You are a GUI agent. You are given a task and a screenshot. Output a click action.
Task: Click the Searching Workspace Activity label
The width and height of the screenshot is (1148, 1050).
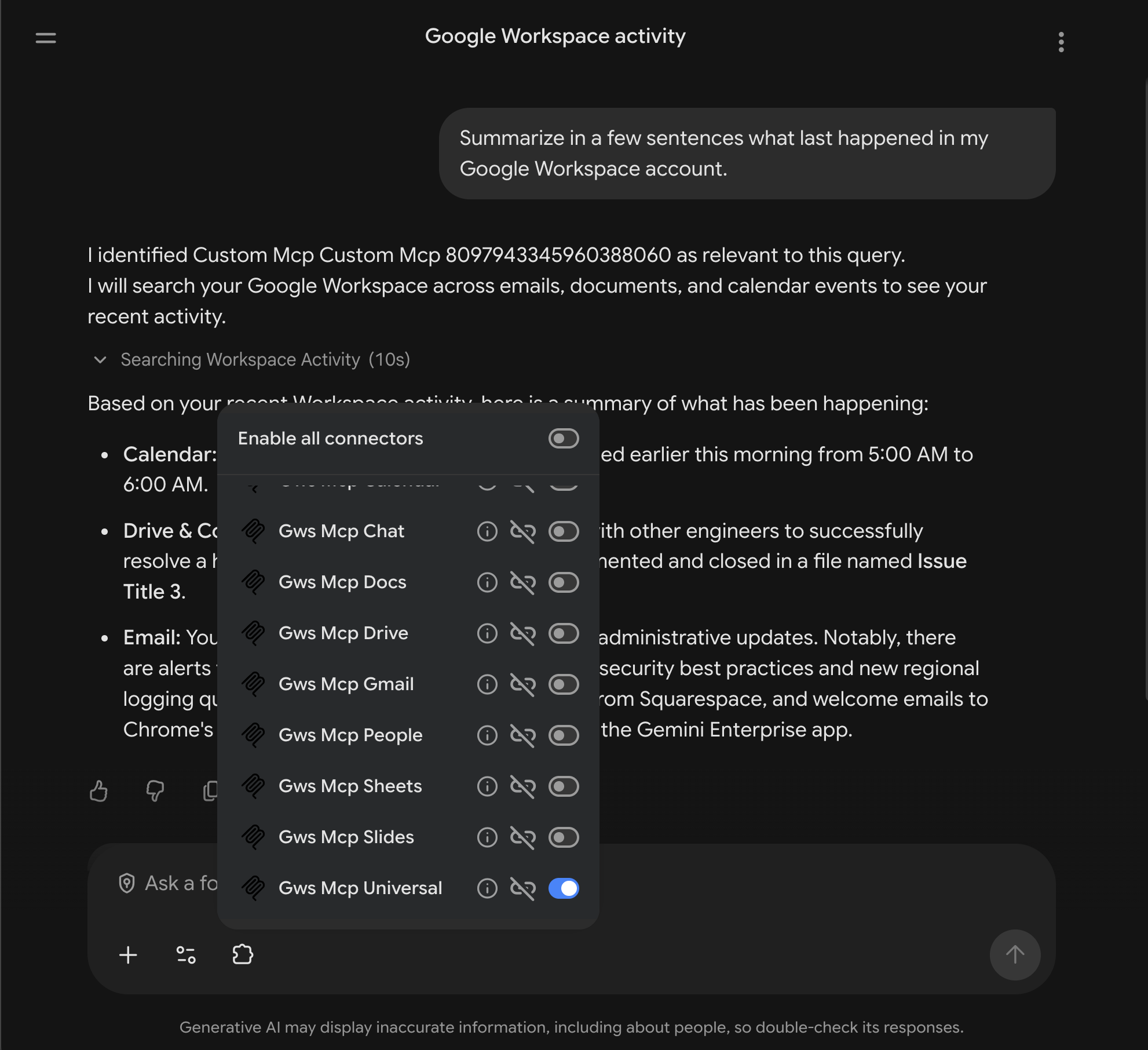coord(240,360)
